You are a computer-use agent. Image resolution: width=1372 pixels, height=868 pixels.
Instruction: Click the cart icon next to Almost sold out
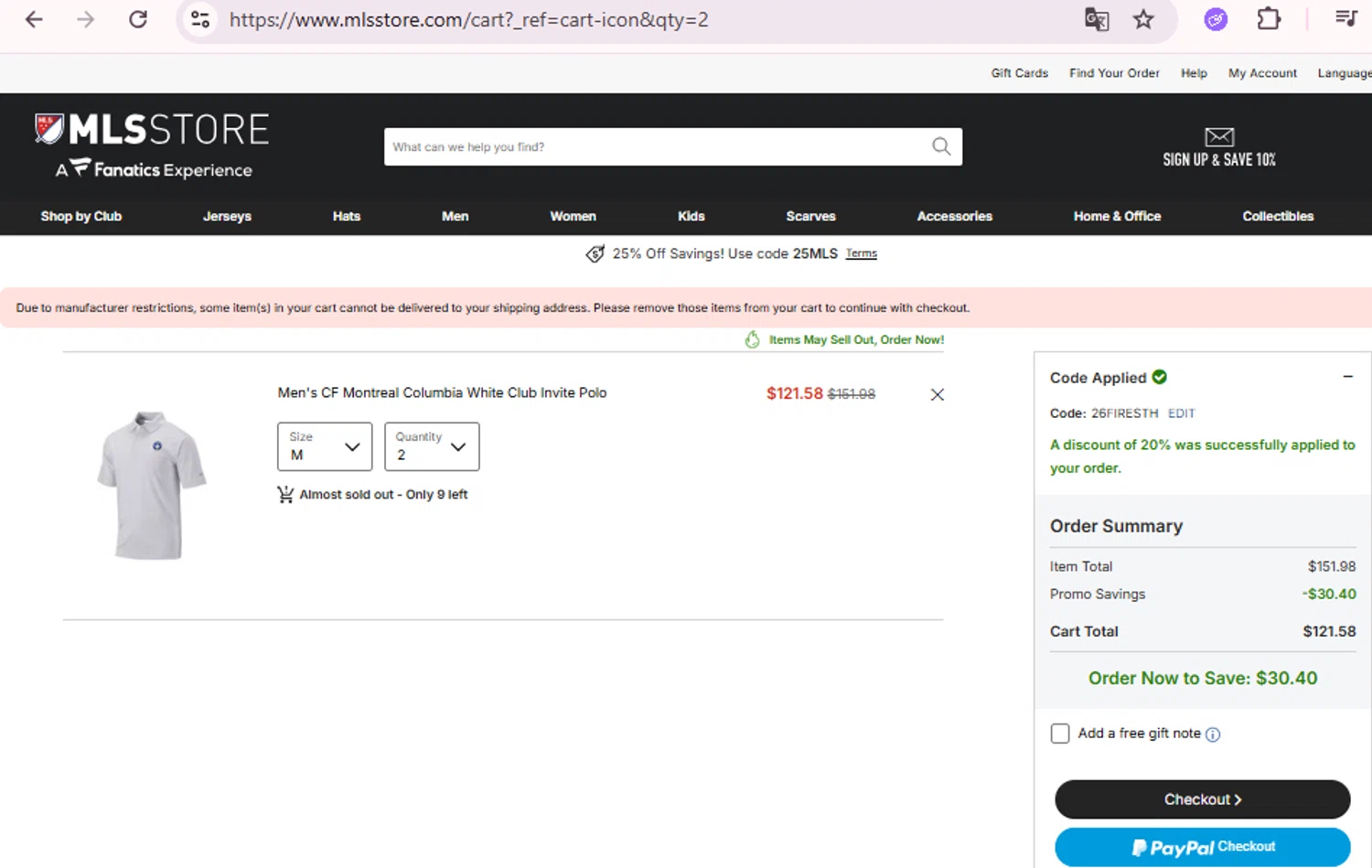point(285,495)
